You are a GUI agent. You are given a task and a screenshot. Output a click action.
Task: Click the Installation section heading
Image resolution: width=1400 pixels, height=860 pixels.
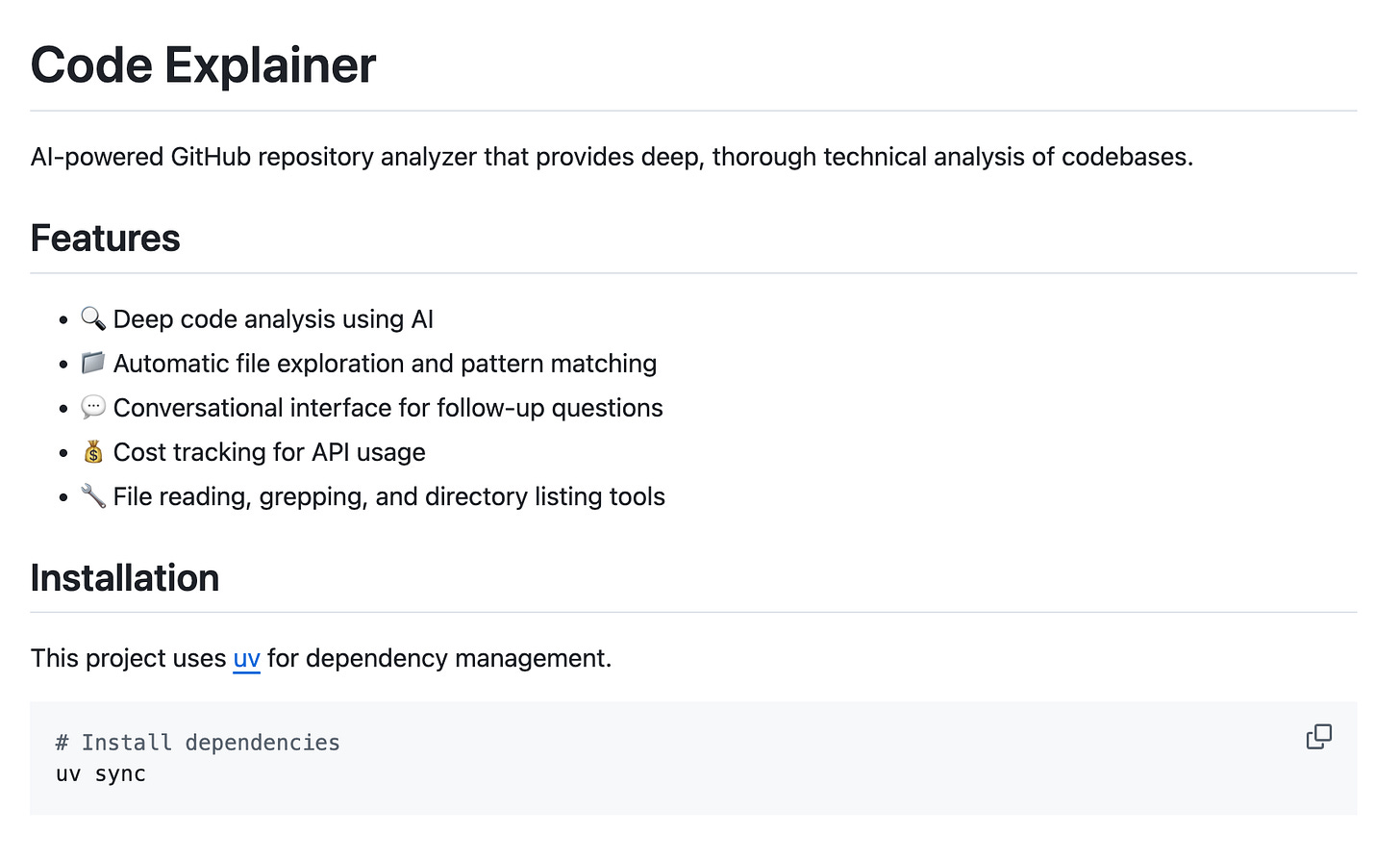[125, 578]
